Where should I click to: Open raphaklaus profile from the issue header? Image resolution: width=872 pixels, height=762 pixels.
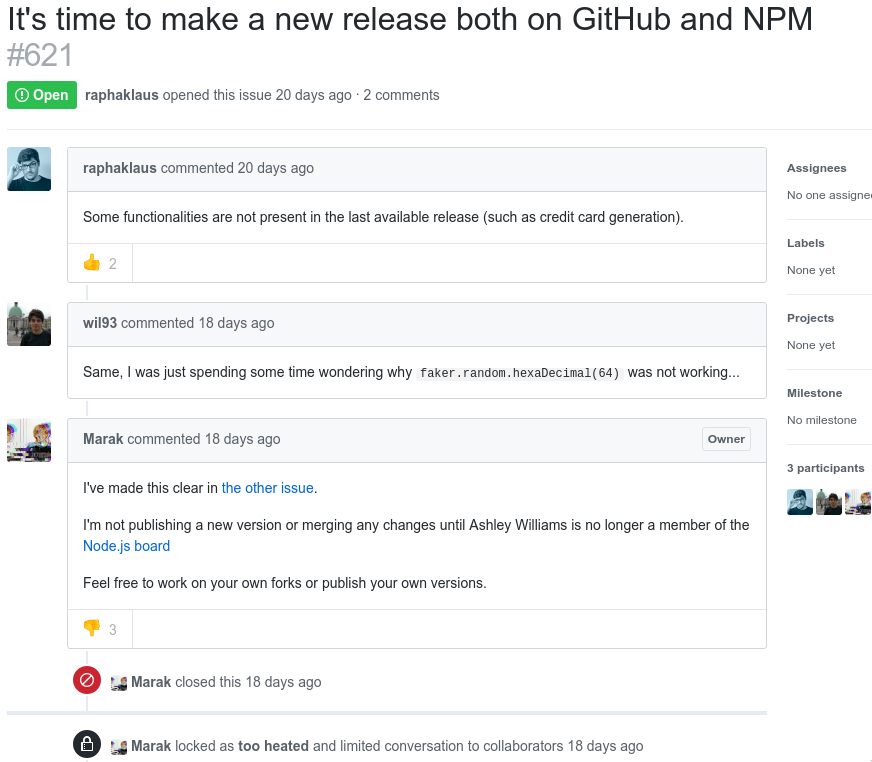pyautogui.click(x=122, y=95)
